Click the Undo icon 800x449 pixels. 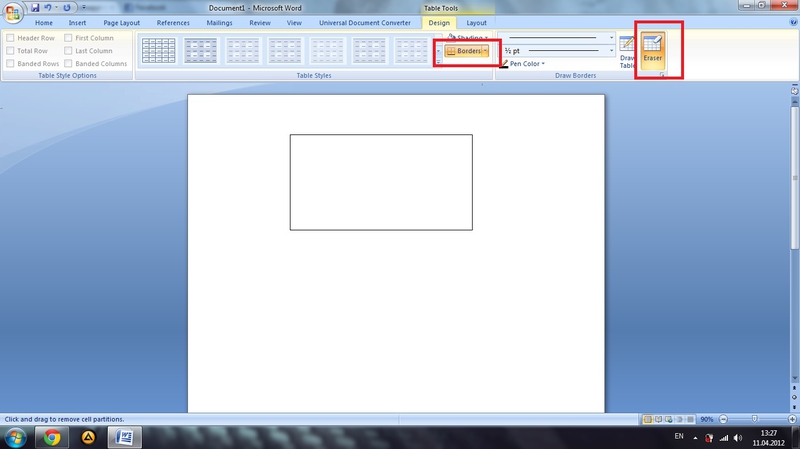[x=49, y=7]
